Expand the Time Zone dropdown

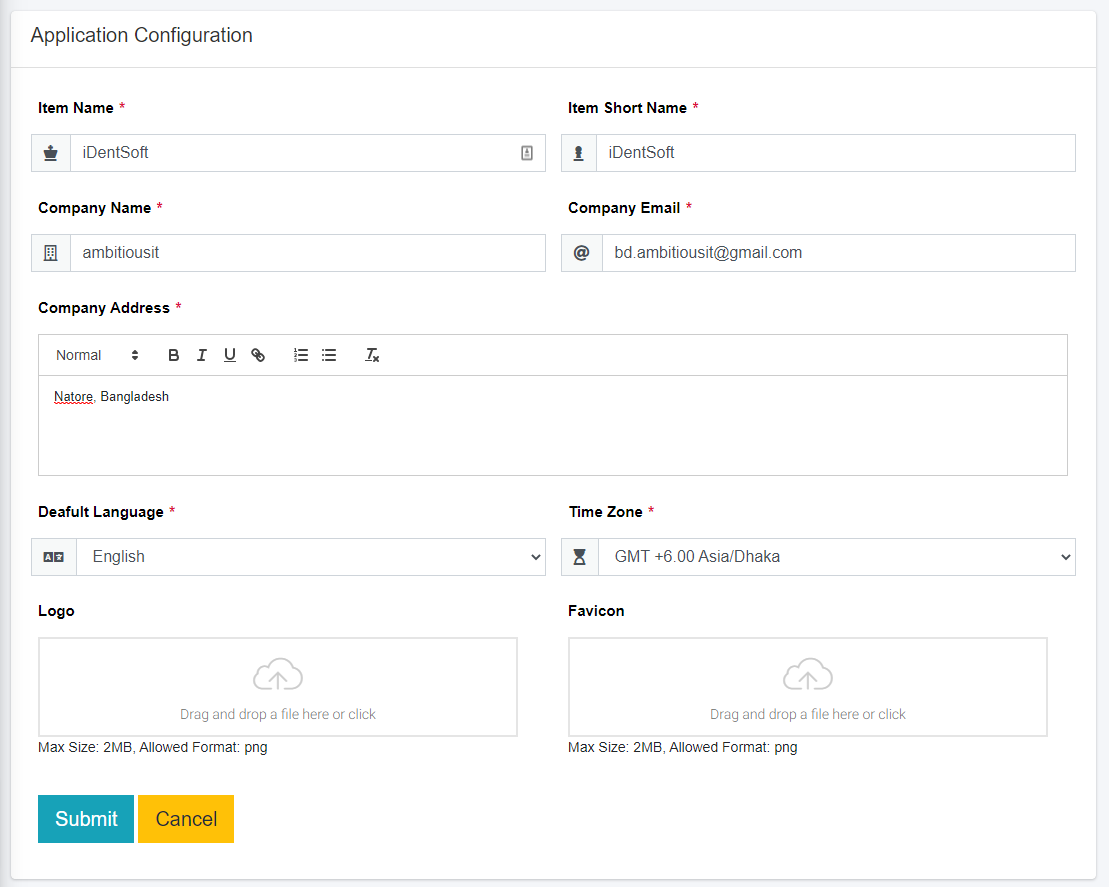[x=836, y=557]
